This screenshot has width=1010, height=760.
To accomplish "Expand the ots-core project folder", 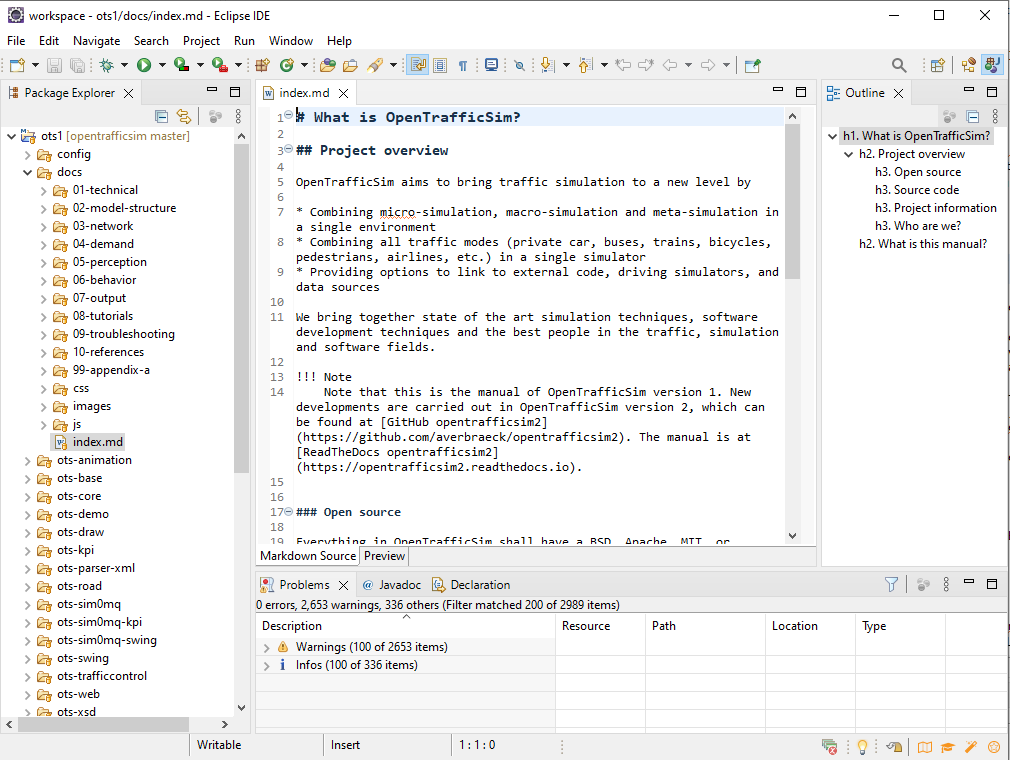I will (x=28, y=497).
